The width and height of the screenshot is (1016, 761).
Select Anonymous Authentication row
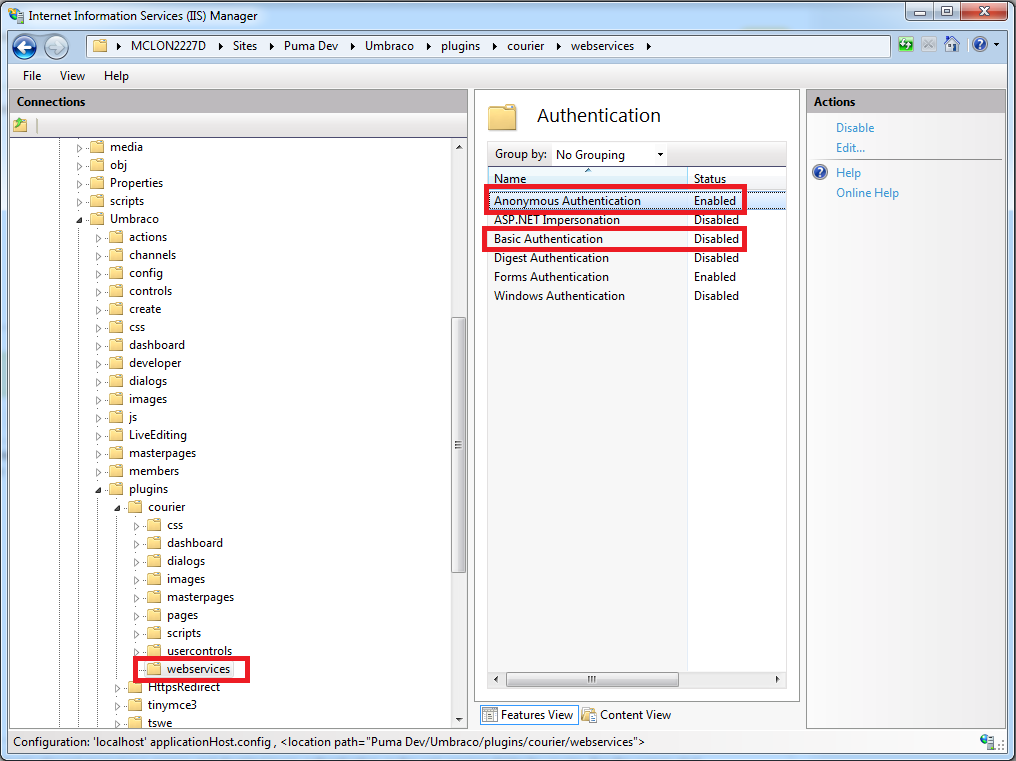click(x=637, y=201)
